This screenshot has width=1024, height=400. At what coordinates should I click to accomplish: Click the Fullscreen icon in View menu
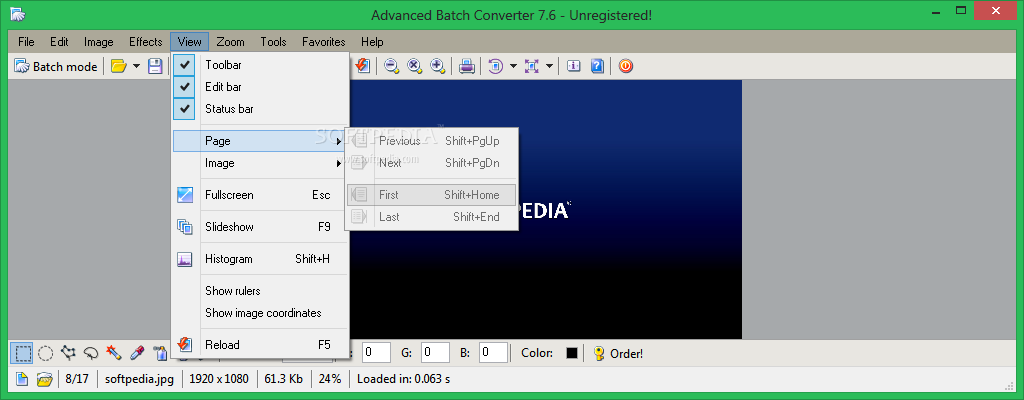[x=185, y=195]
